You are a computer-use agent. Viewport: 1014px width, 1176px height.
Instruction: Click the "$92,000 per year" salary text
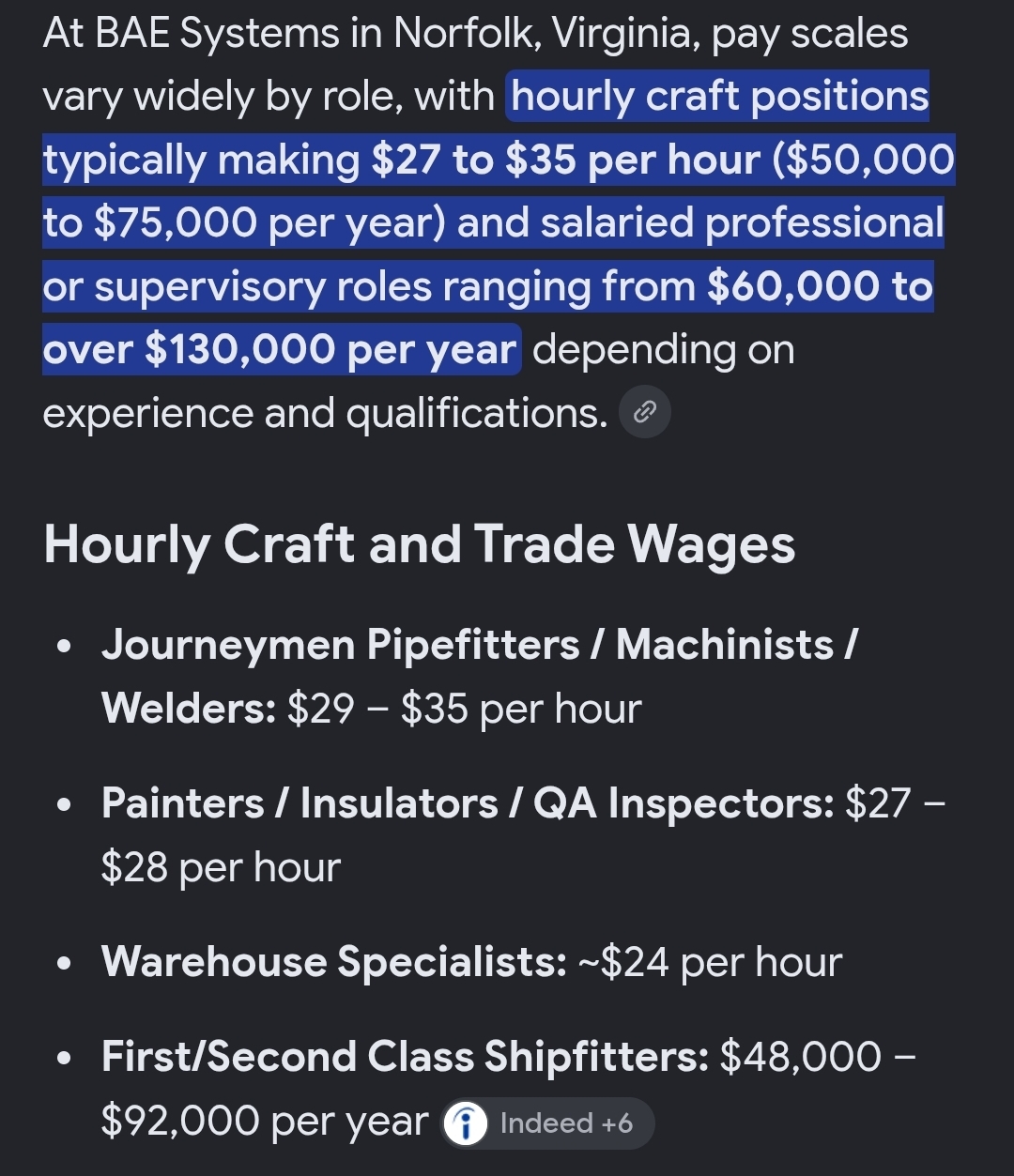point(265,1121)
